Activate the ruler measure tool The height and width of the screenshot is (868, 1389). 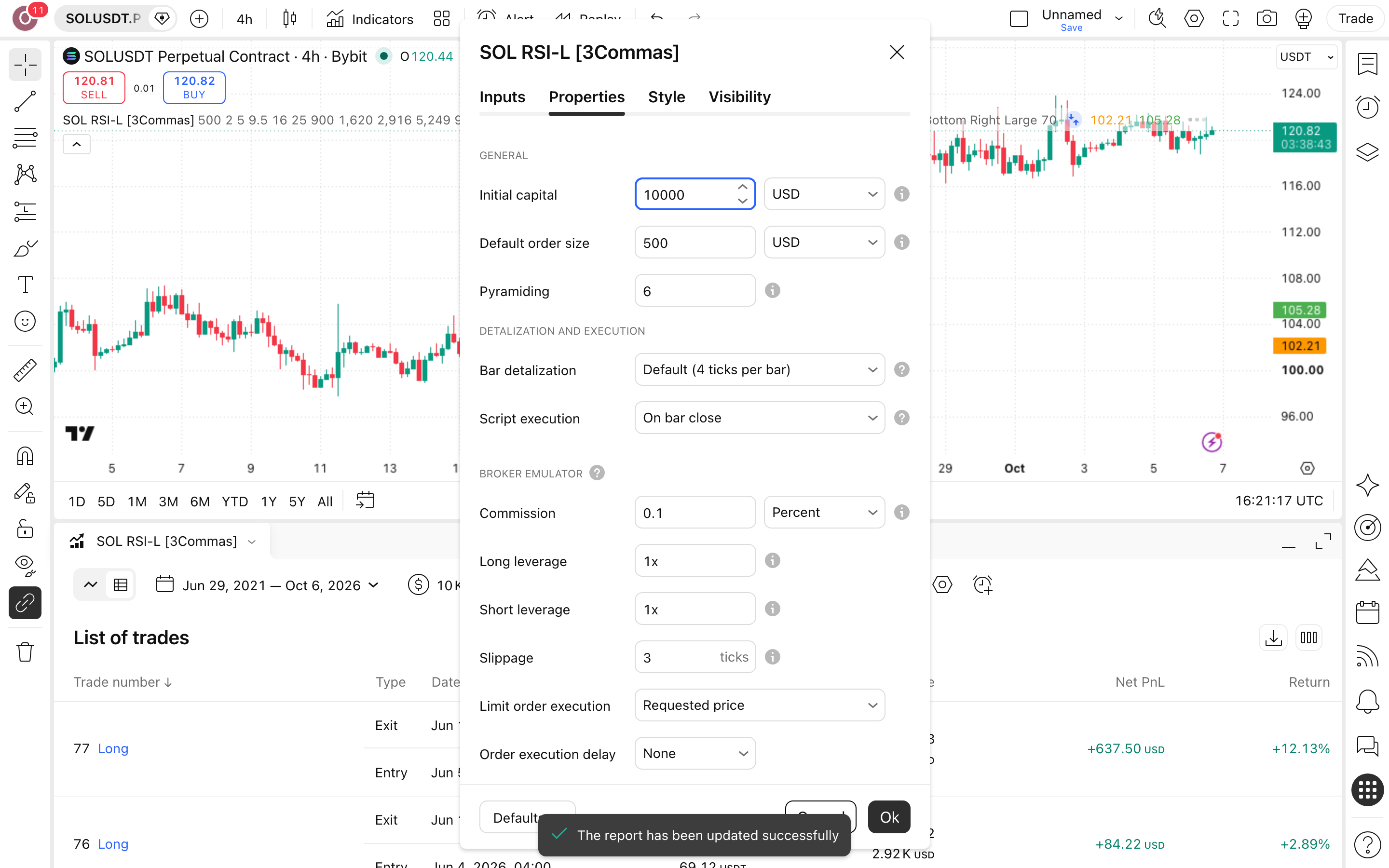tap(25, 370)
